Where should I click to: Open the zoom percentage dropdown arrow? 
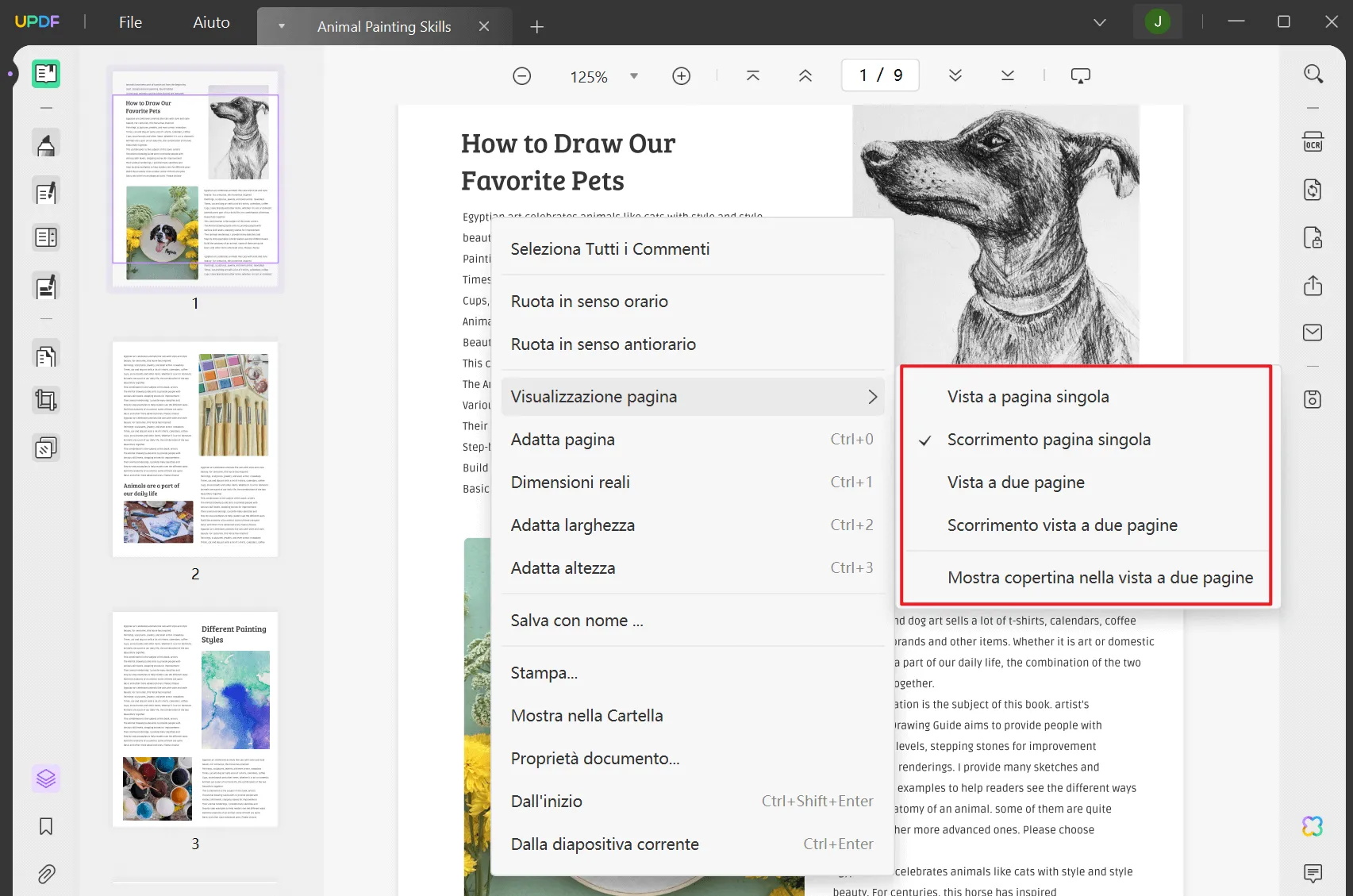(634, 76)
